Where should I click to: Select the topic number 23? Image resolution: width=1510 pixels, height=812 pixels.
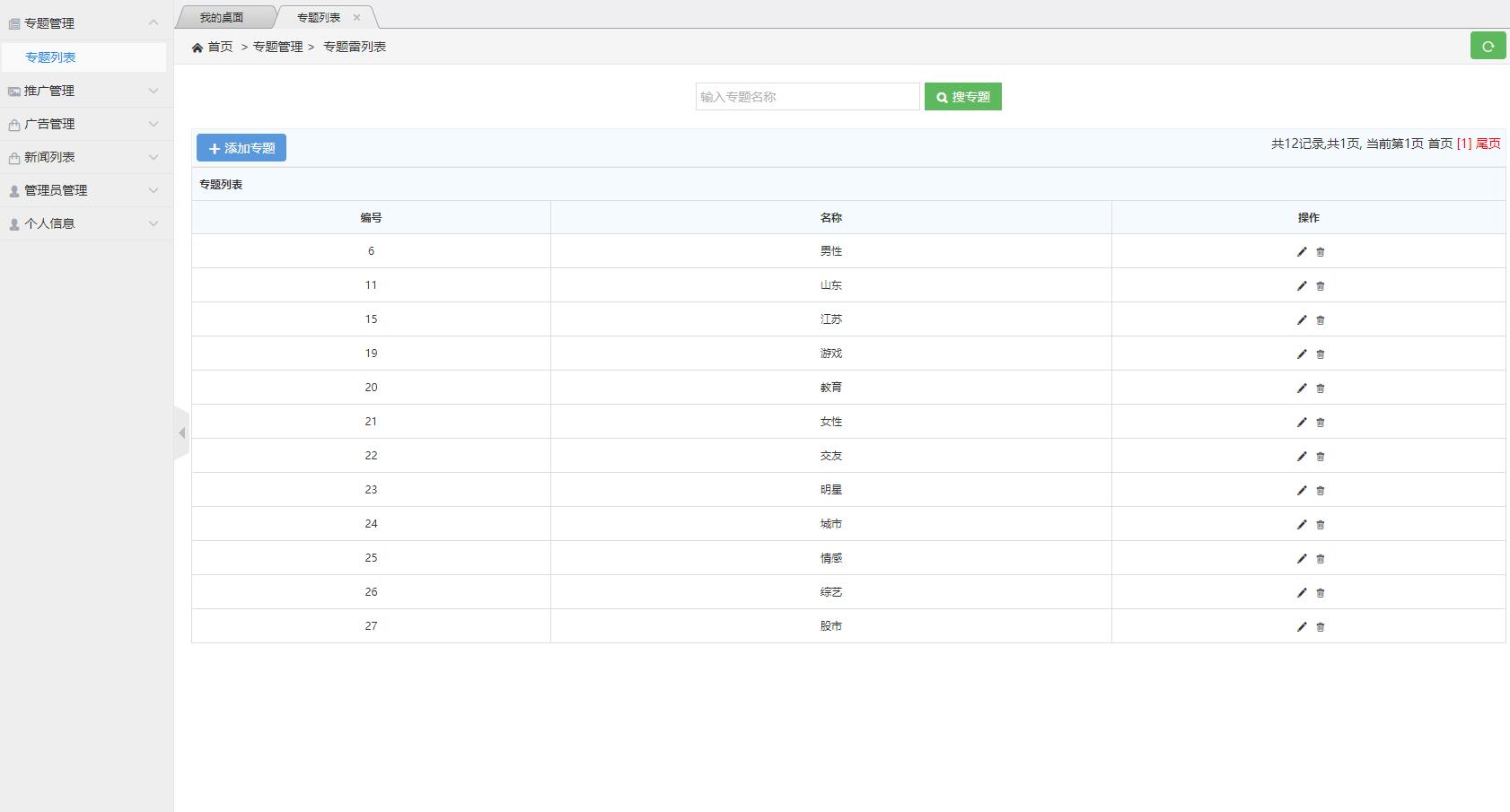tap(371, 490)
